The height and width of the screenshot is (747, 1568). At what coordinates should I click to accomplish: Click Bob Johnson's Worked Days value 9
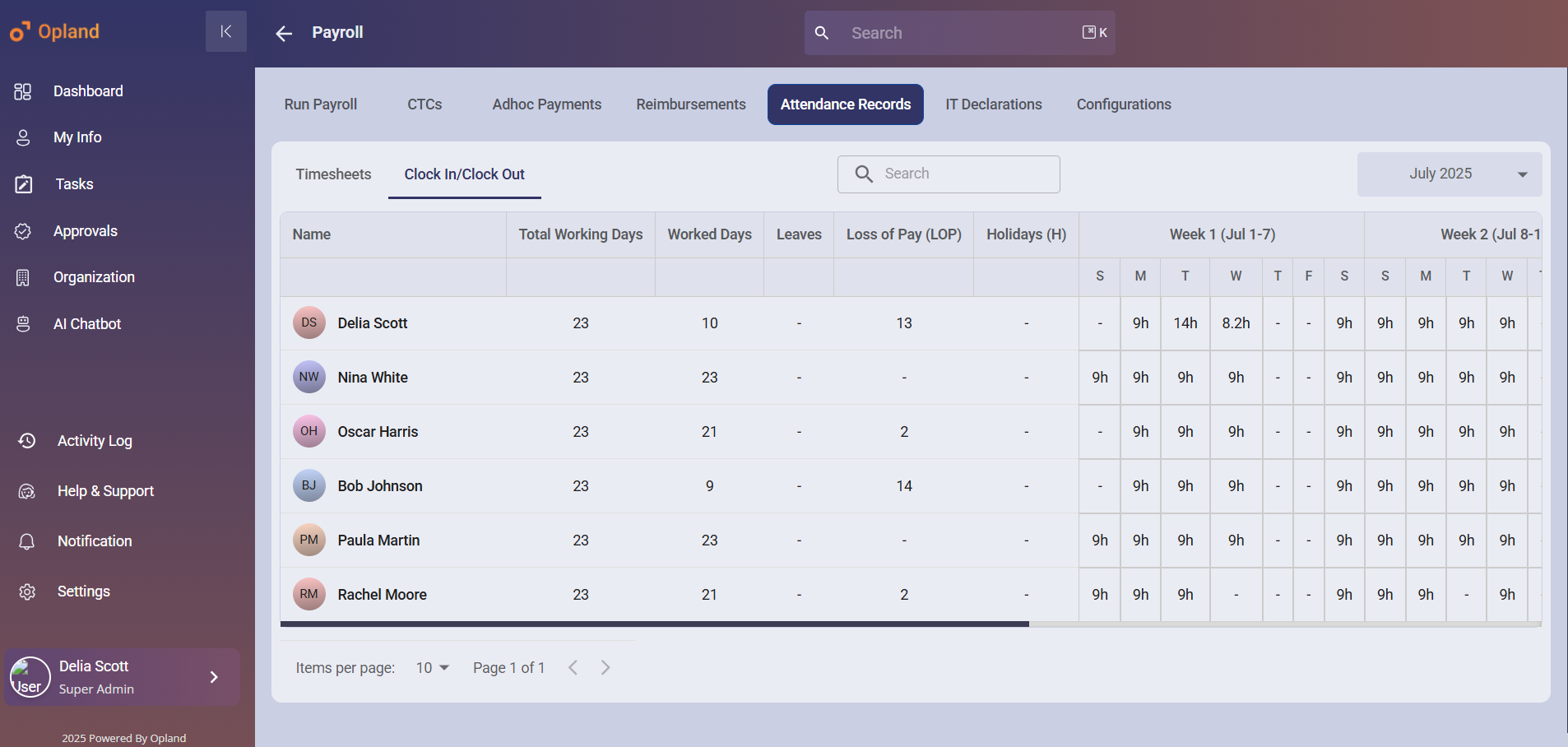pos(709,486)
